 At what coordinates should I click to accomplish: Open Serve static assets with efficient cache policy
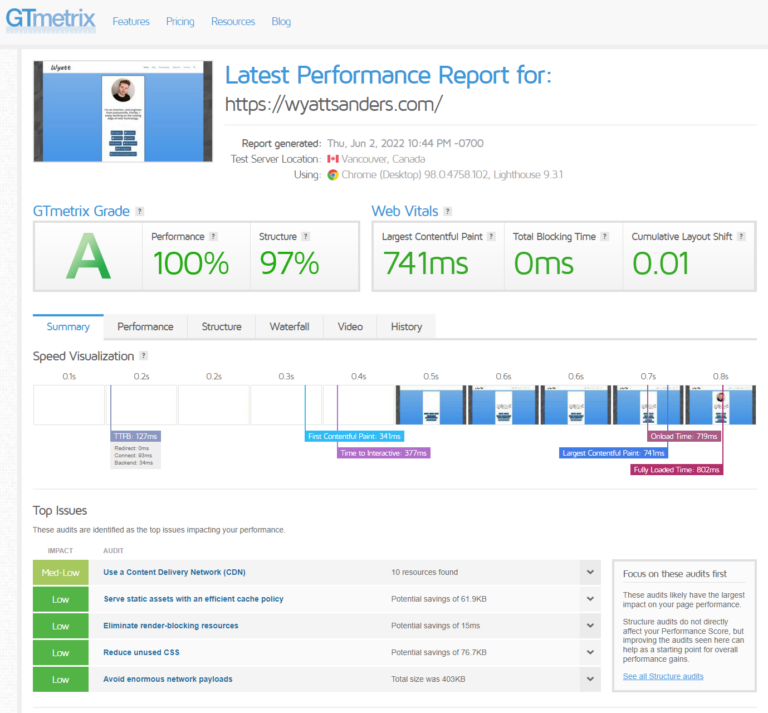(193, 599)
